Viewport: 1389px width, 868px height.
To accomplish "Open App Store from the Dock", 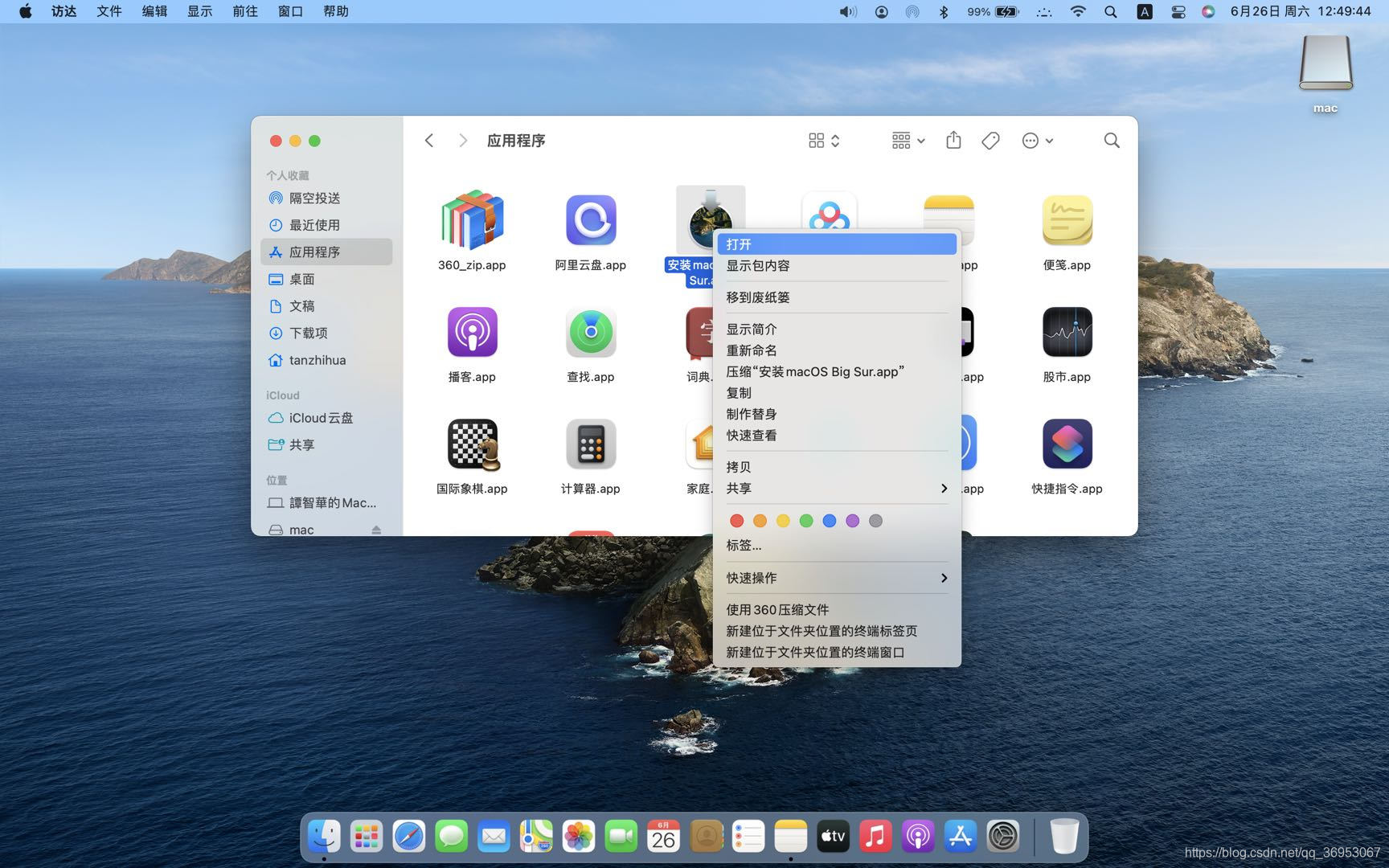I will click(x=961, y=837).
